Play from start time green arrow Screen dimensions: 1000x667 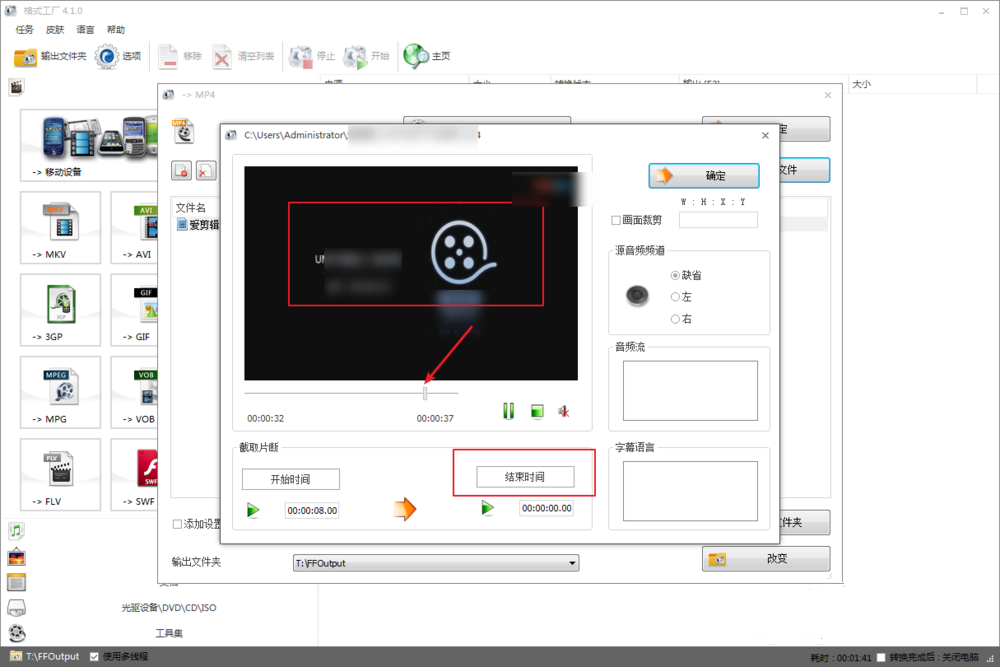tap(253, 510)
